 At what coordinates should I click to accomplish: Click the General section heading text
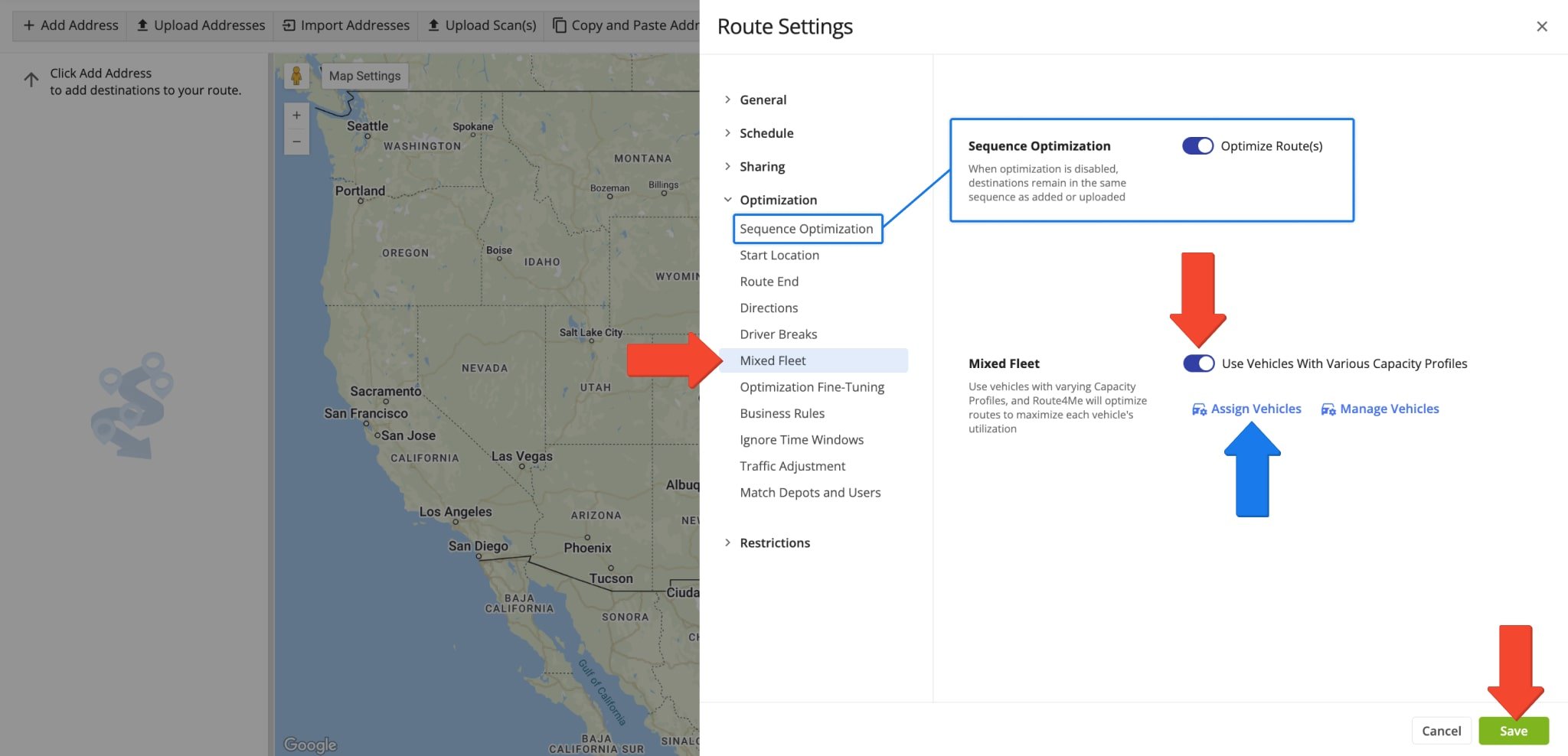click(763, 99)
